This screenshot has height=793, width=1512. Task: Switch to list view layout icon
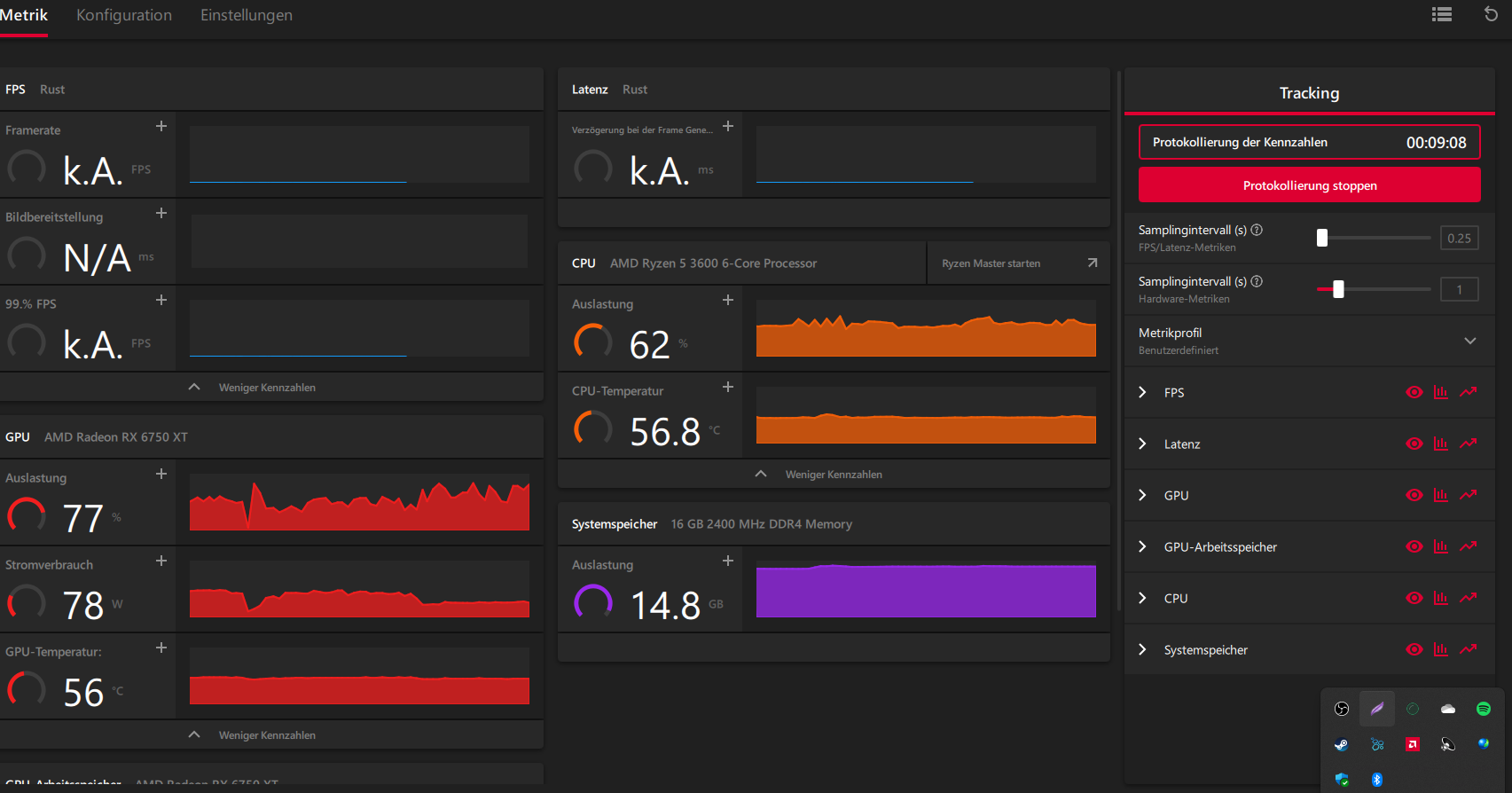[1442, 14]
